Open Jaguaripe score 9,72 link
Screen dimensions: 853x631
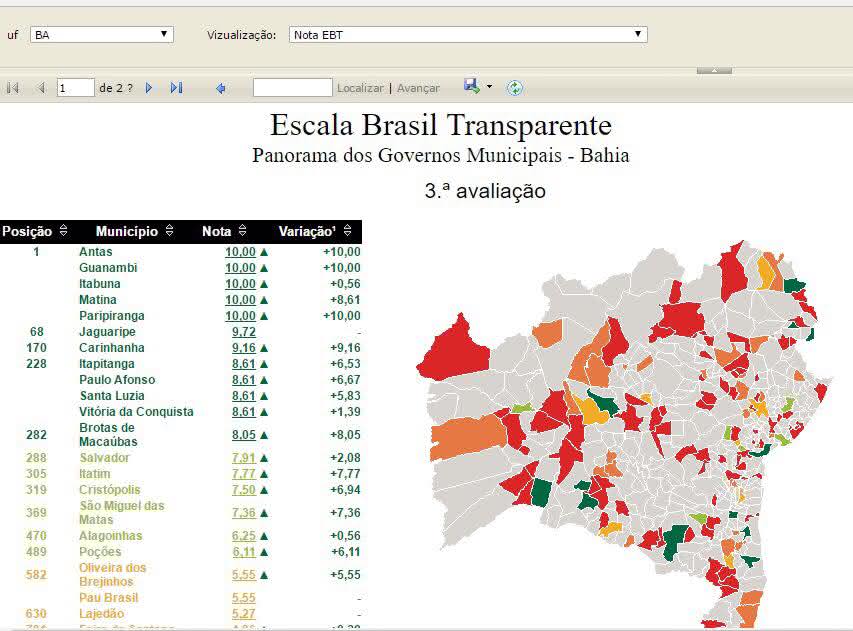coord(244,332)
